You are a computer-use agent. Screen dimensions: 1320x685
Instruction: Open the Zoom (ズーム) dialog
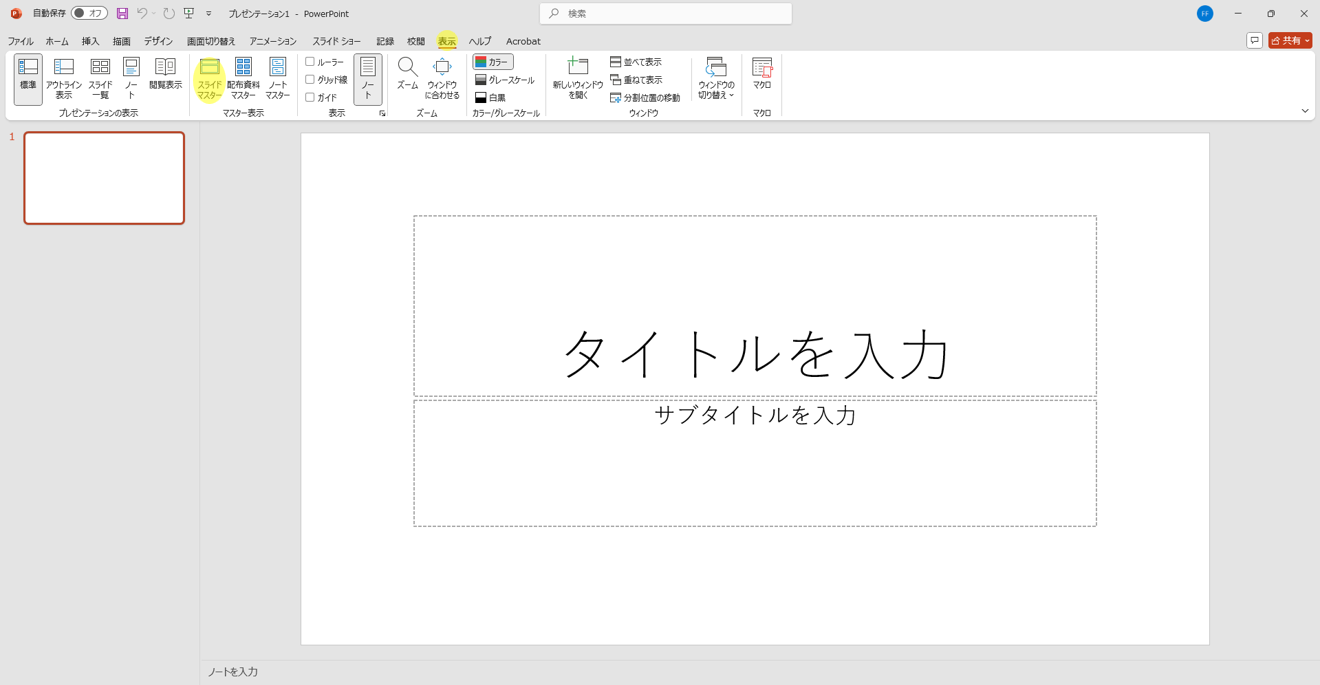pyautogui.click(x=407, y=74)
